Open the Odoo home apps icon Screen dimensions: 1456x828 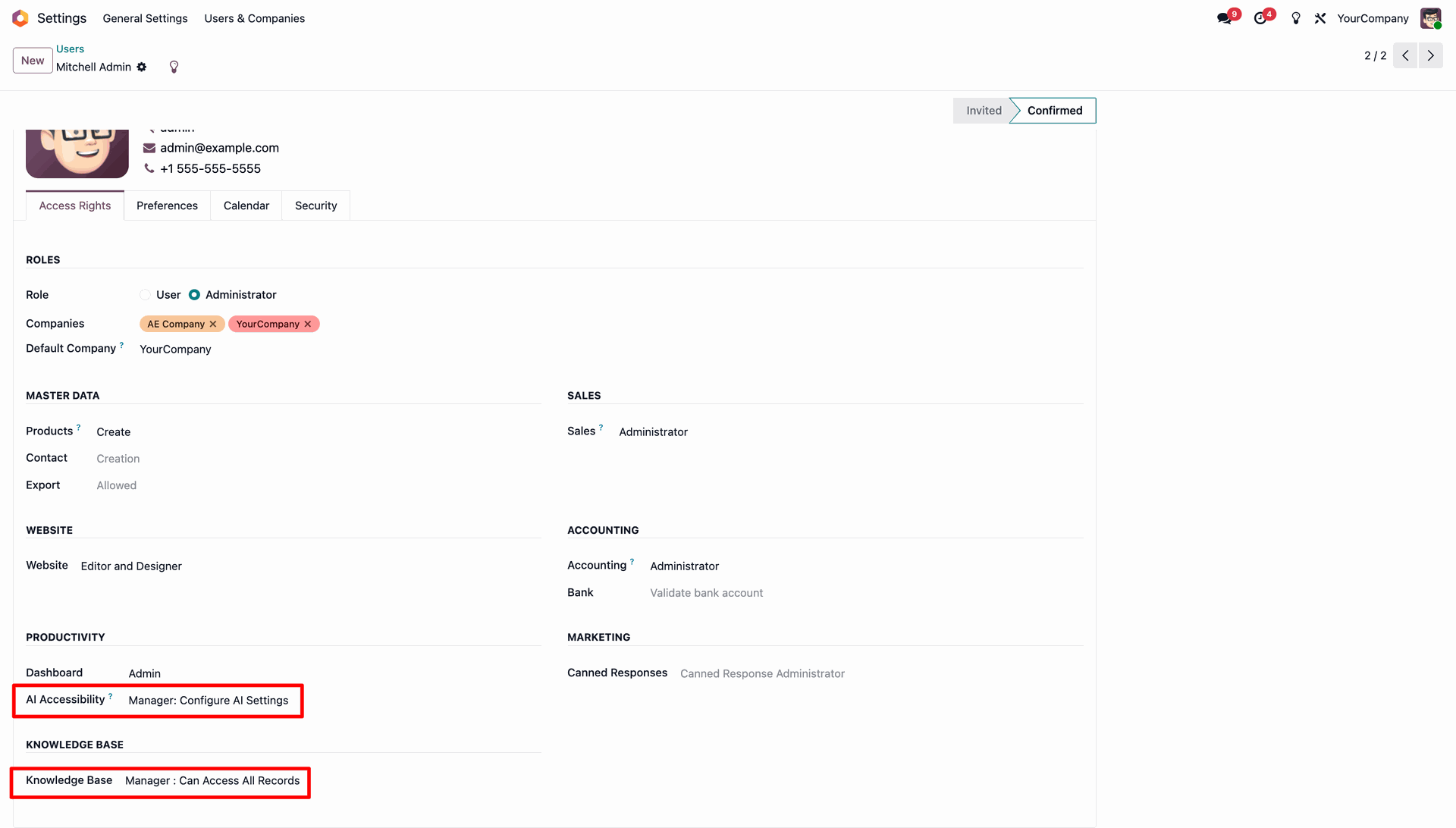(x=20, y=18)
